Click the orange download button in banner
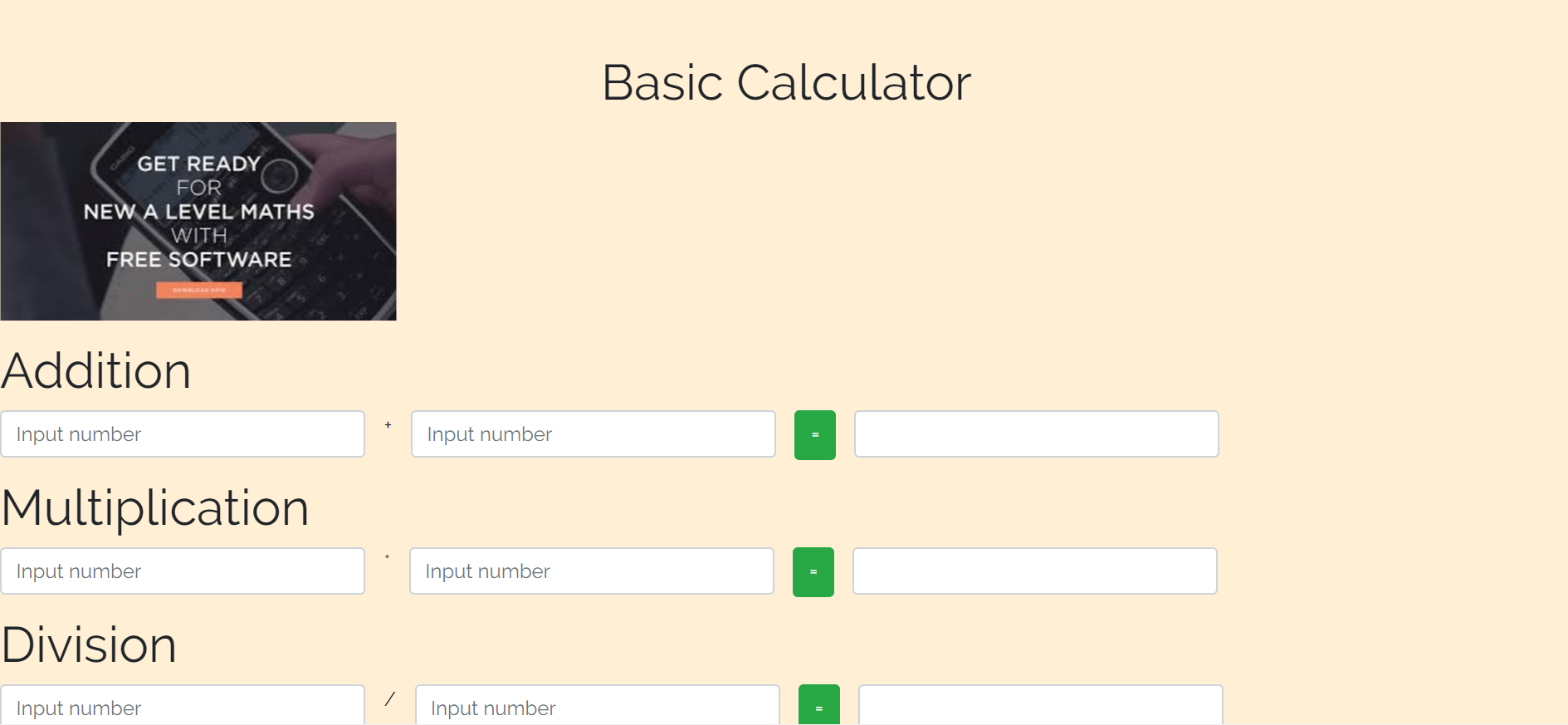 (x=199, y=290)
